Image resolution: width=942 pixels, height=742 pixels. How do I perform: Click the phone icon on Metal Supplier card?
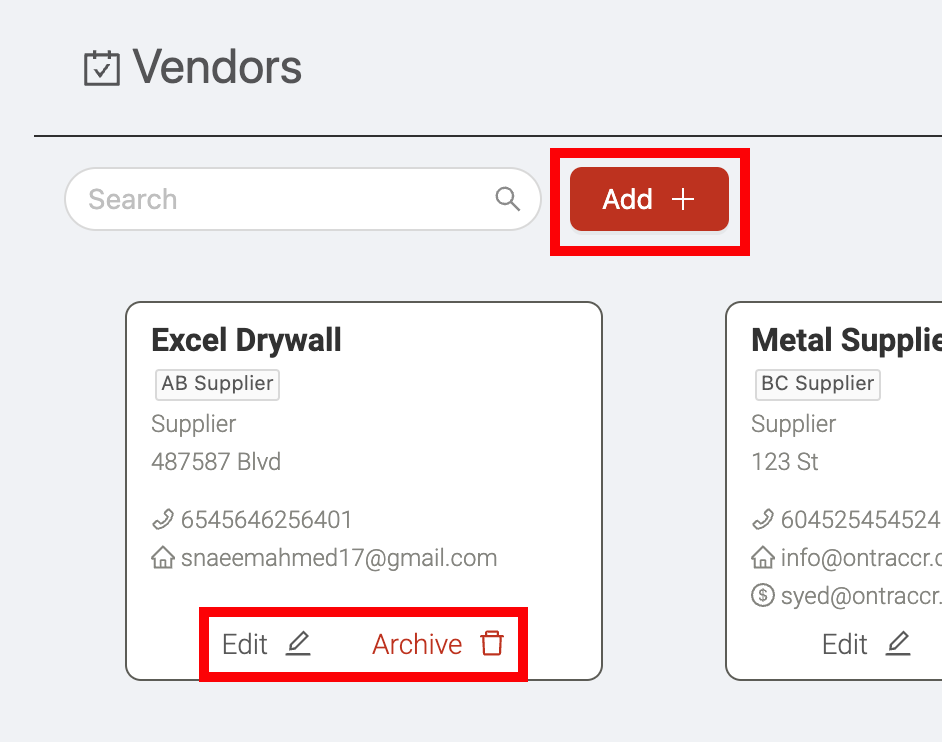click(763, 519)
